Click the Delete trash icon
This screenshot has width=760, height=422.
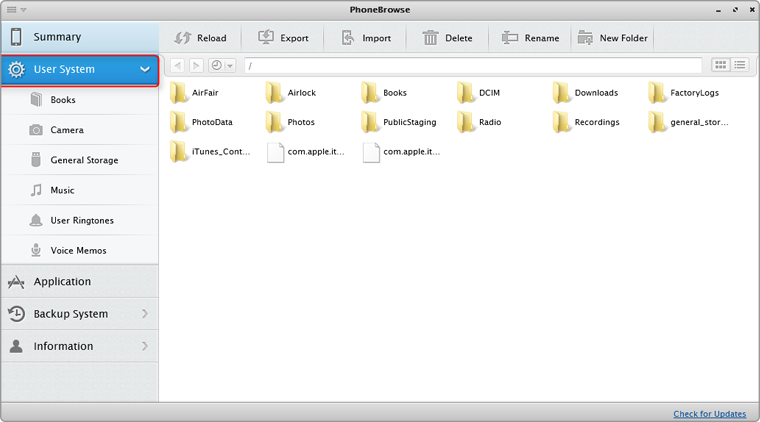tap(431, 38)
